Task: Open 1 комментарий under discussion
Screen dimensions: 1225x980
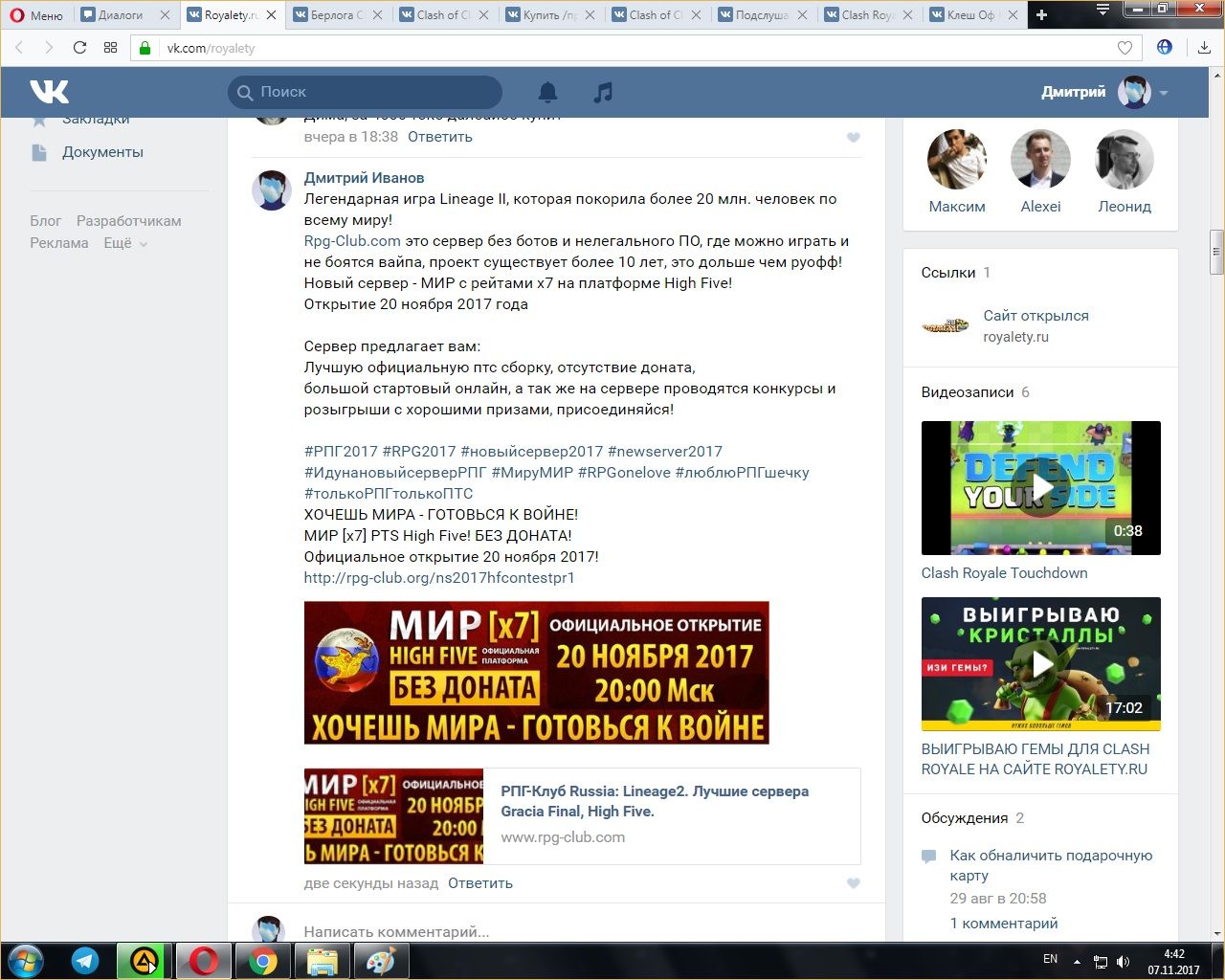Action: [1004, 924]
